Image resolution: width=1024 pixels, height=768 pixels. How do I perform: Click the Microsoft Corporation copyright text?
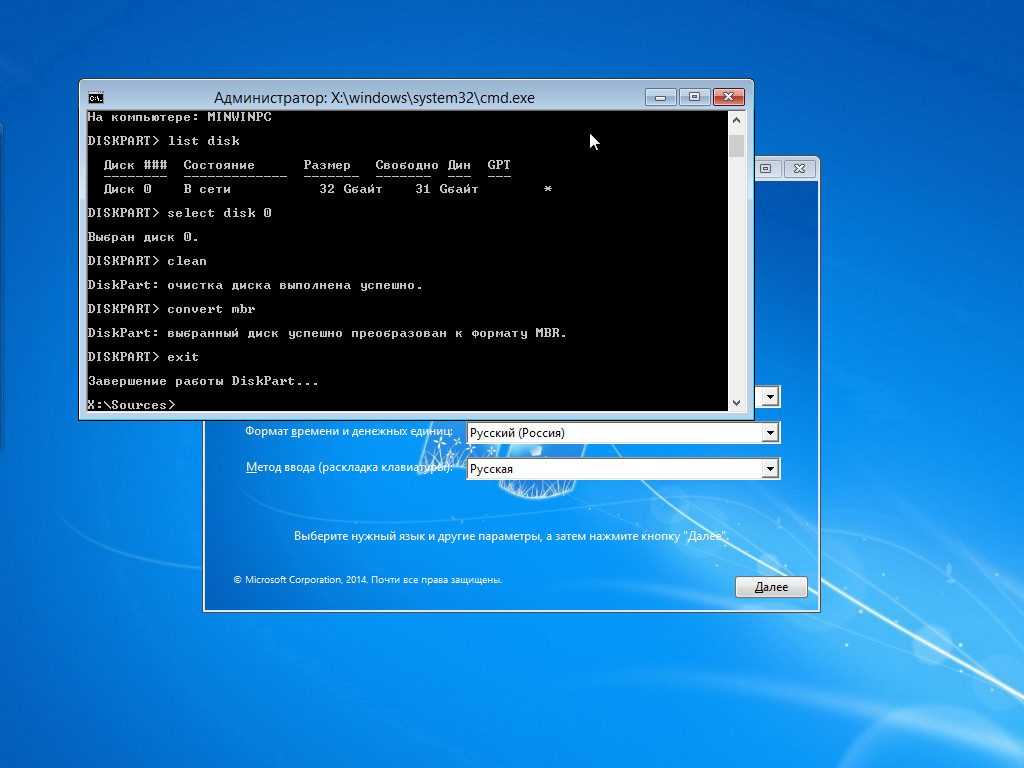click(367, 580)
